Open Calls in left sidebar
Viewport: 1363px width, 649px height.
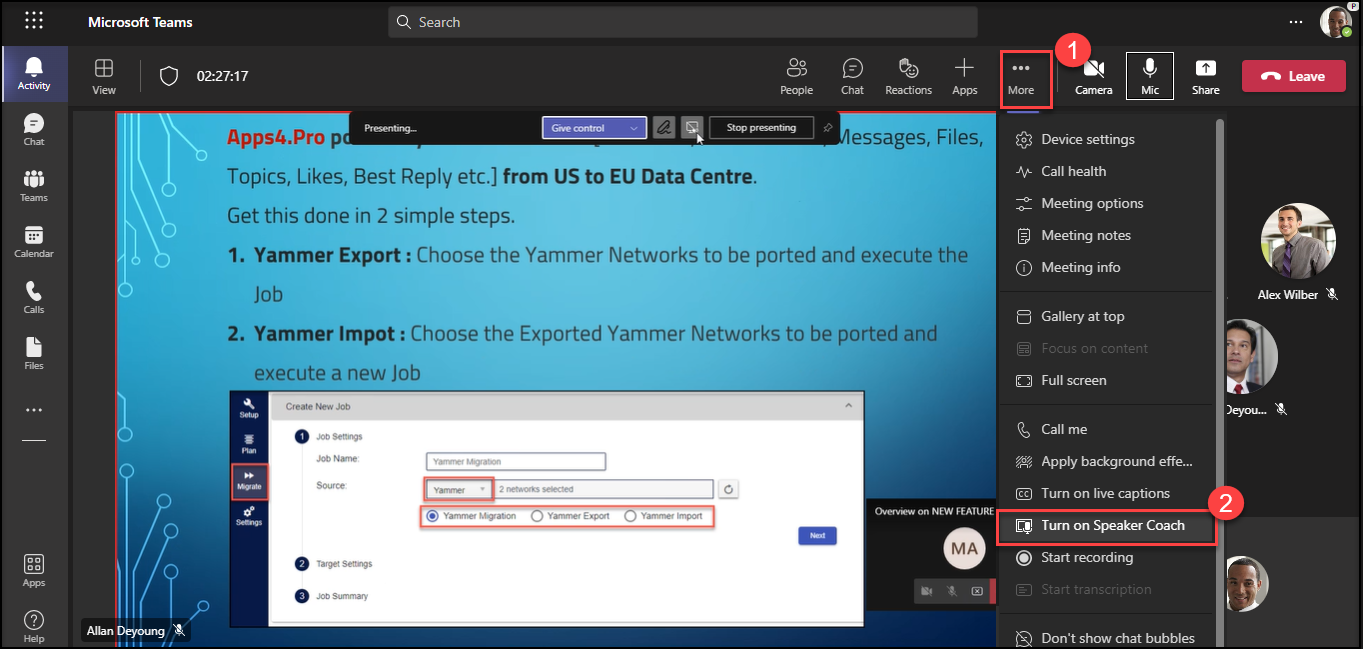pos(34,297)
